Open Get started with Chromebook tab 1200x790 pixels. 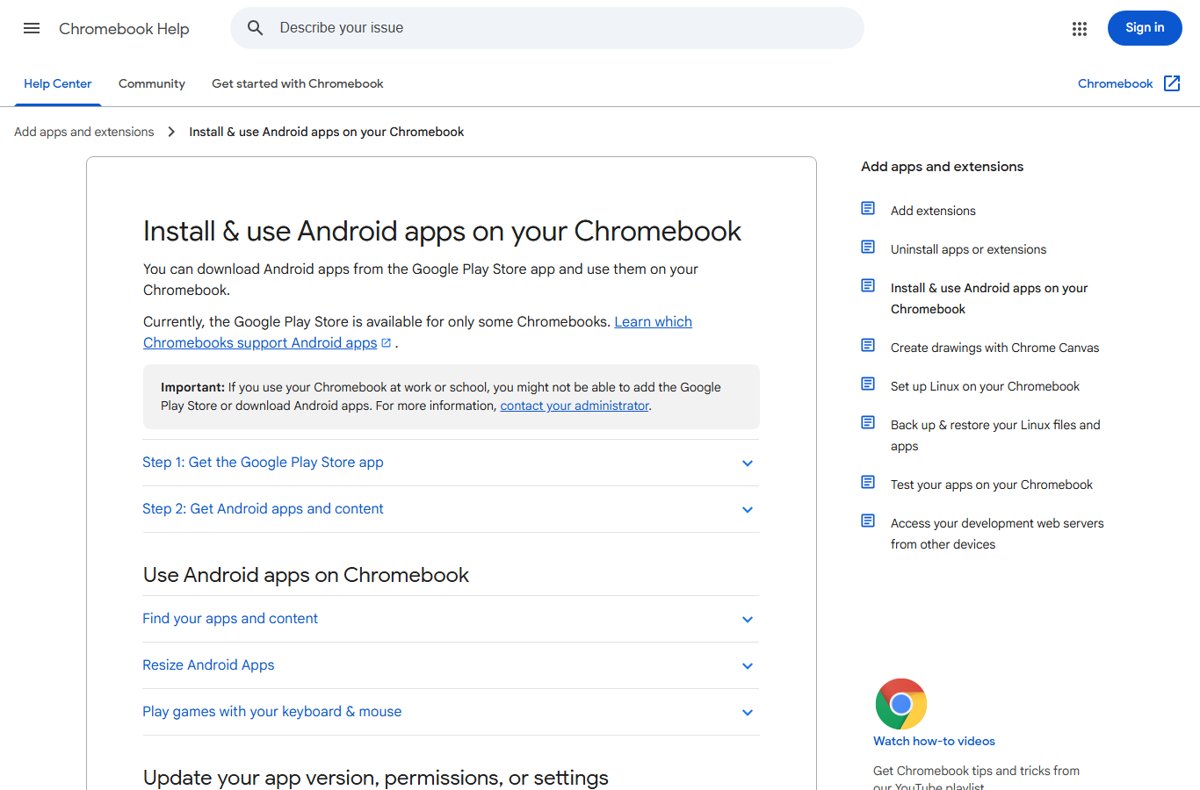298,84
